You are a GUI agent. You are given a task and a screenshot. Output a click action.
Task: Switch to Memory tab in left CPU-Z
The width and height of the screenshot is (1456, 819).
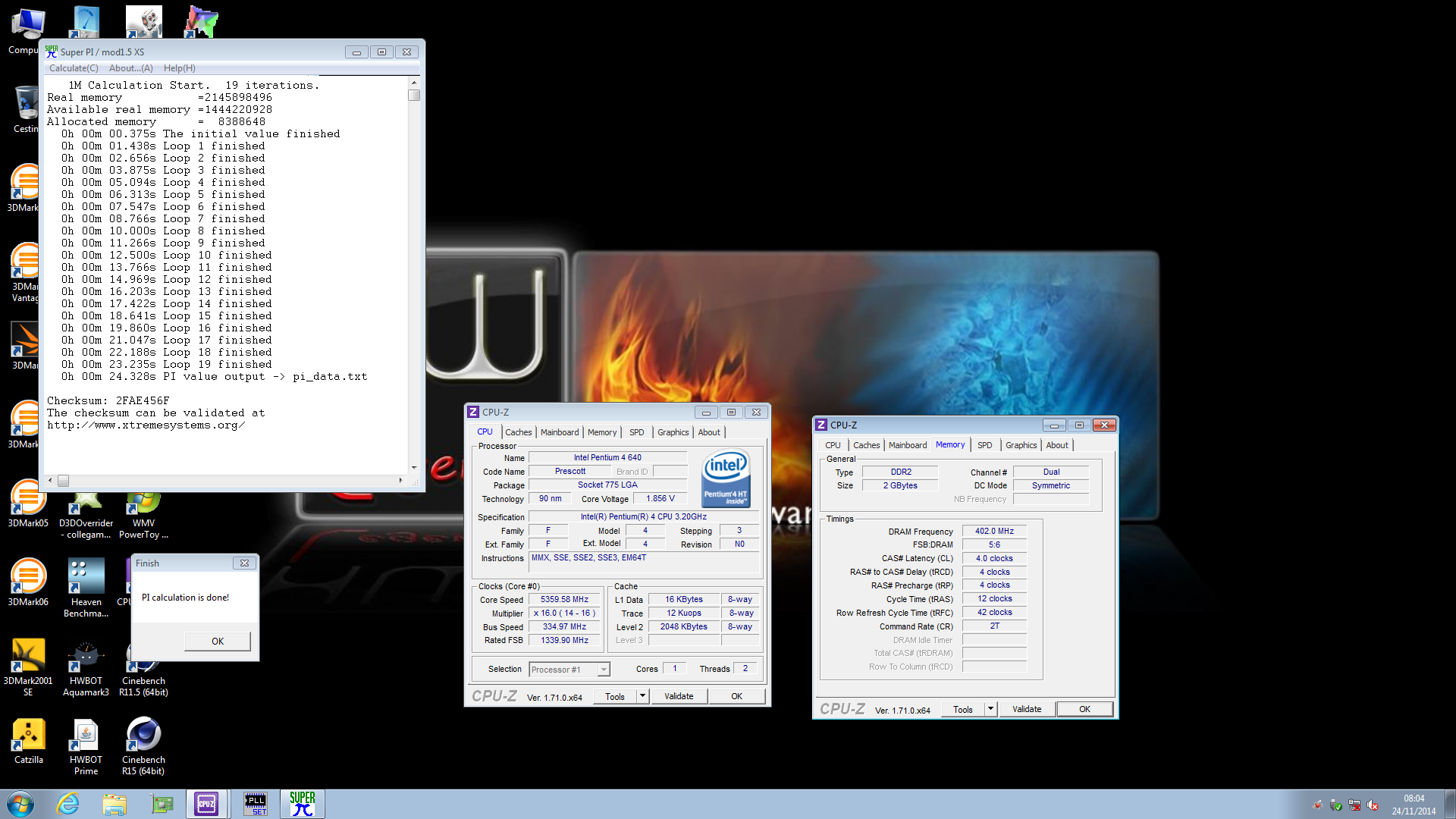click(602, 432)
